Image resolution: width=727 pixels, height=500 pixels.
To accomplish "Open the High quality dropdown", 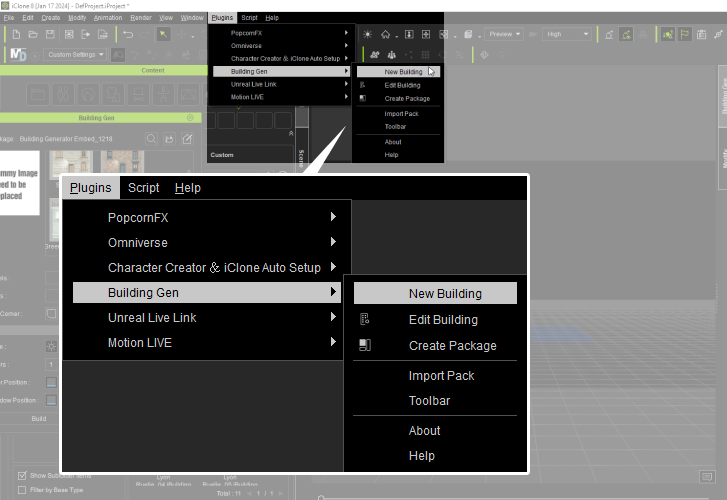I will point(567,34).
